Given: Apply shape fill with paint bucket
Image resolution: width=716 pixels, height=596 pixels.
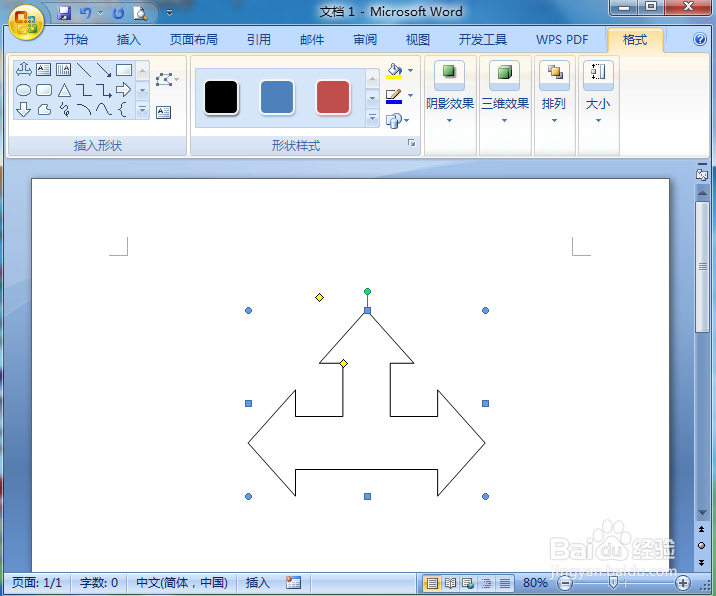Looking at the screenshot, I should [394, 71].
